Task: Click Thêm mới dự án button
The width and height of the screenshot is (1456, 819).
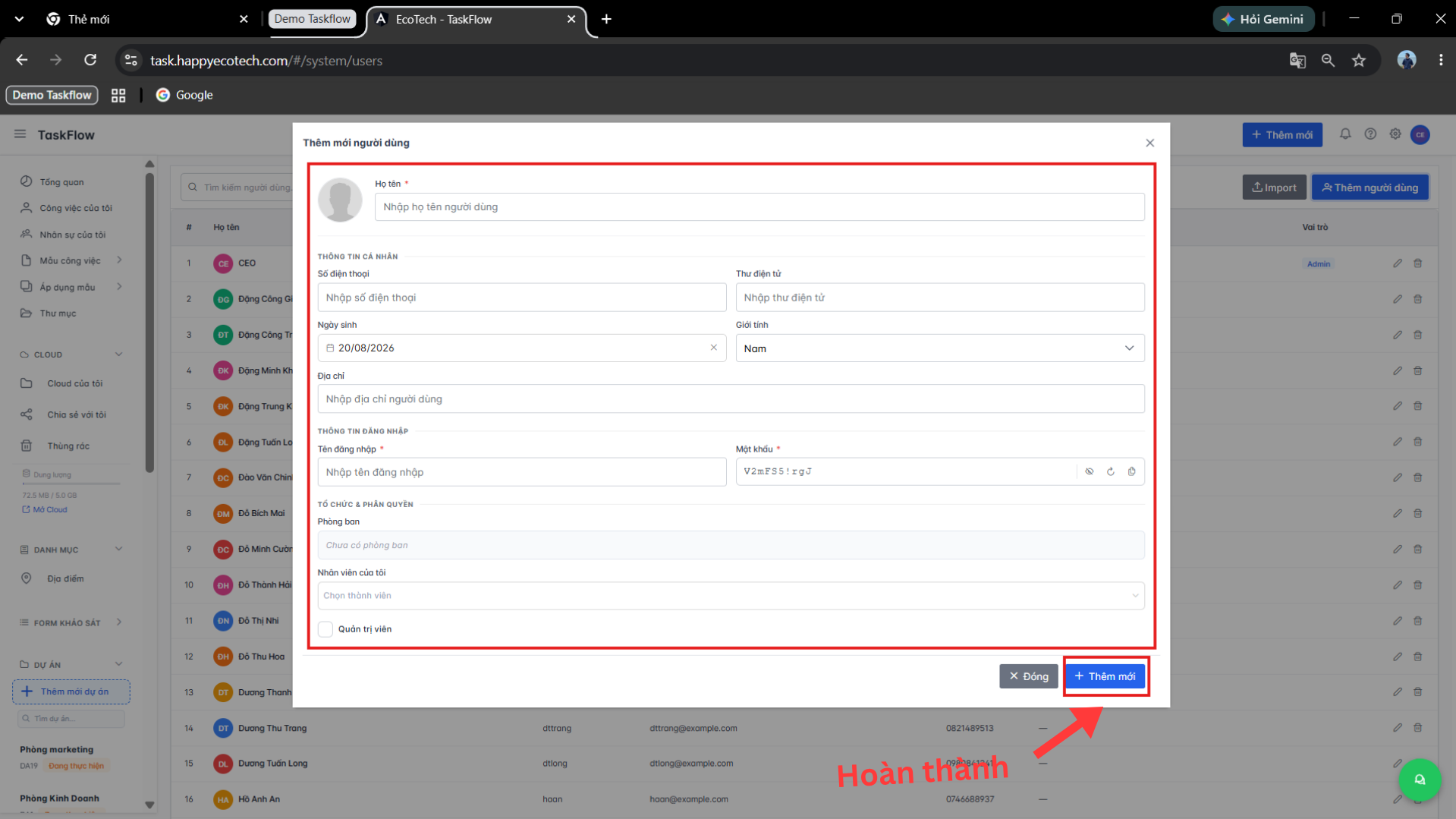Action: tap(71, 691)
